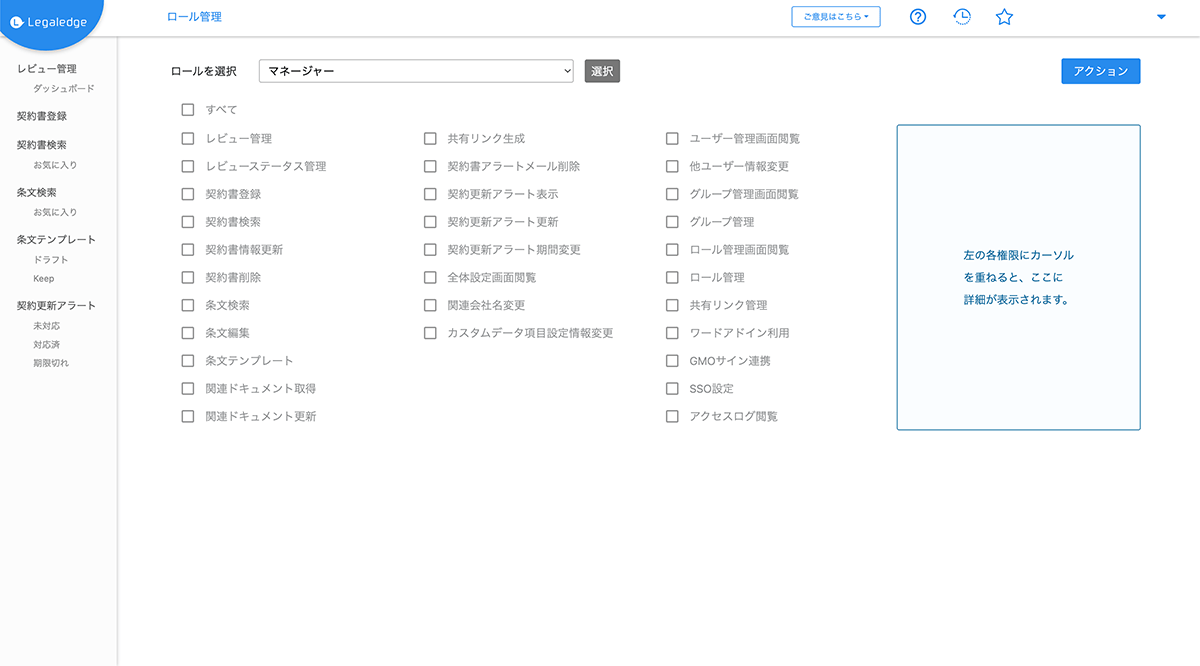1200x666 pixels.
Task: Expand the user menu arrow at top right
Action: coord(1161,17)
